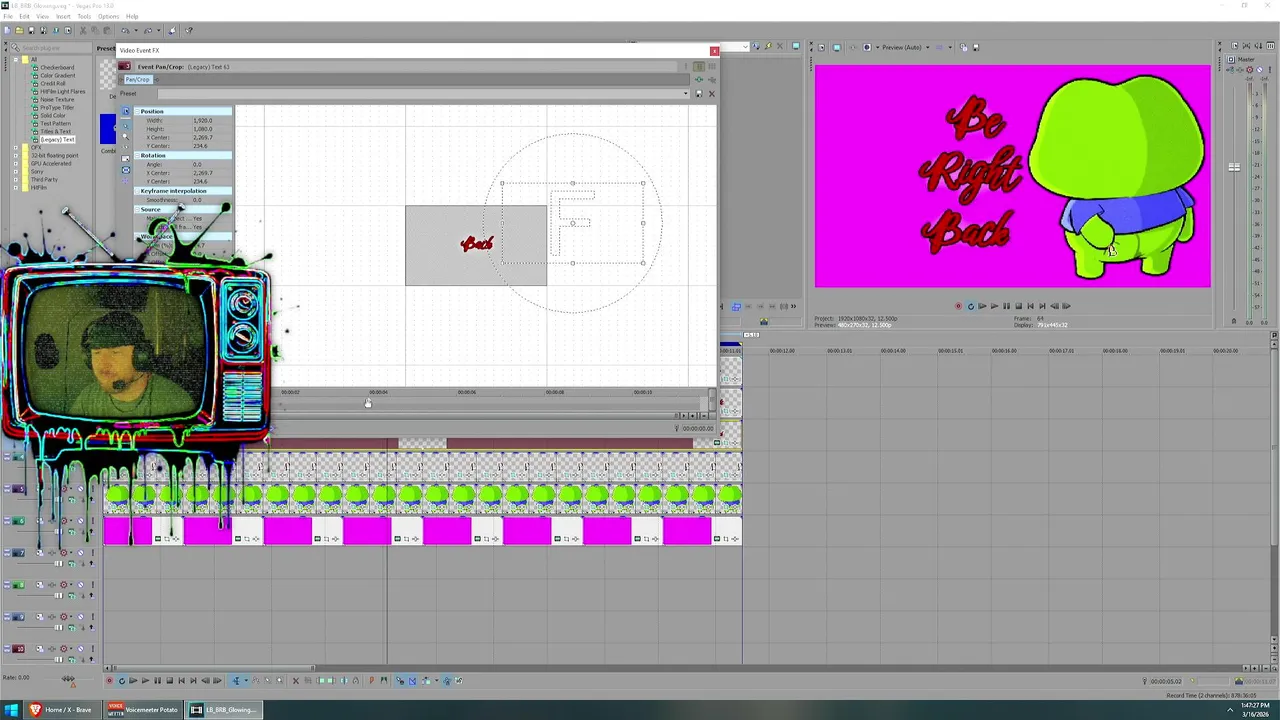Open Voicemeeter Potato from taskbar
Viewport: 1280px width, 720px height.
tap(143, 710)
